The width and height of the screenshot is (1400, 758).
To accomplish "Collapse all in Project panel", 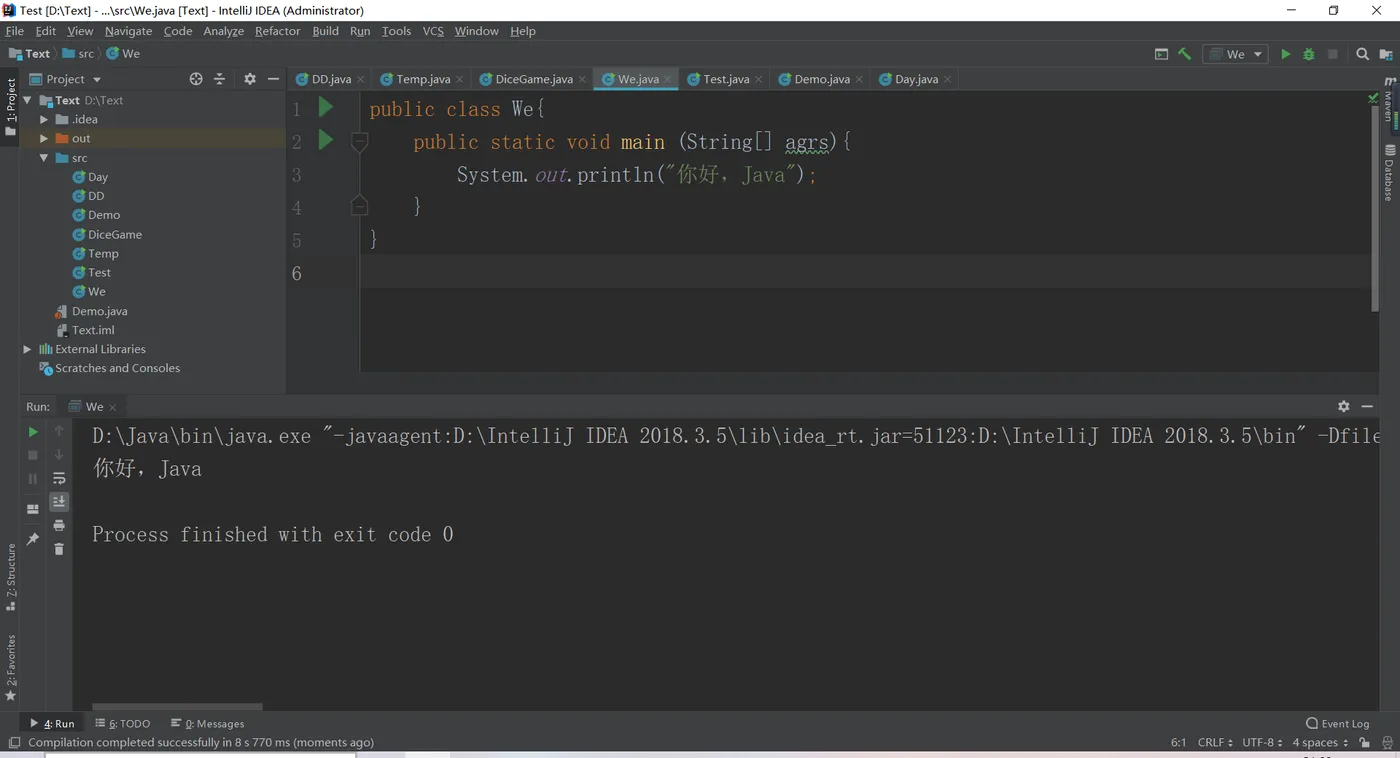I will coord(220,79).
